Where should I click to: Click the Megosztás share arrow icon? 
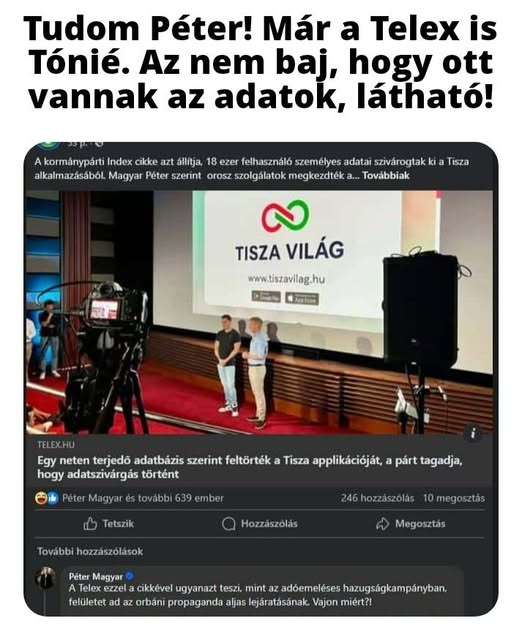(x=382, y=524)
